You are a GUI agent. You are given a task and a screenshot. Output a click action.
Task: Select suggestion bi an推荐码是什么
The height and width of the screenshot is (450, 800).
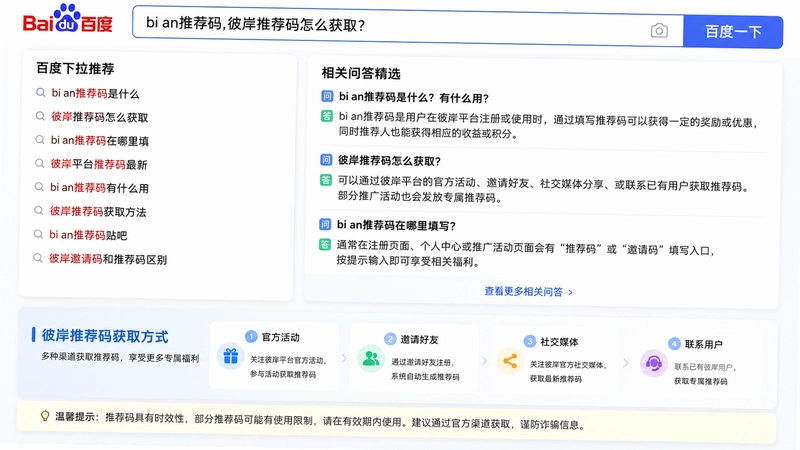tap(95, 93)
